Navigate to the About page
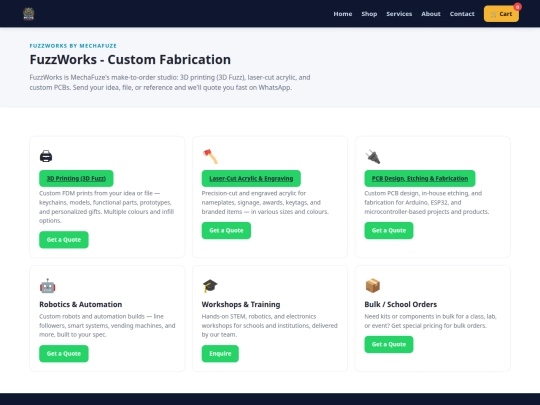Viewport: 540px width, 405px height. pos(431,14)
